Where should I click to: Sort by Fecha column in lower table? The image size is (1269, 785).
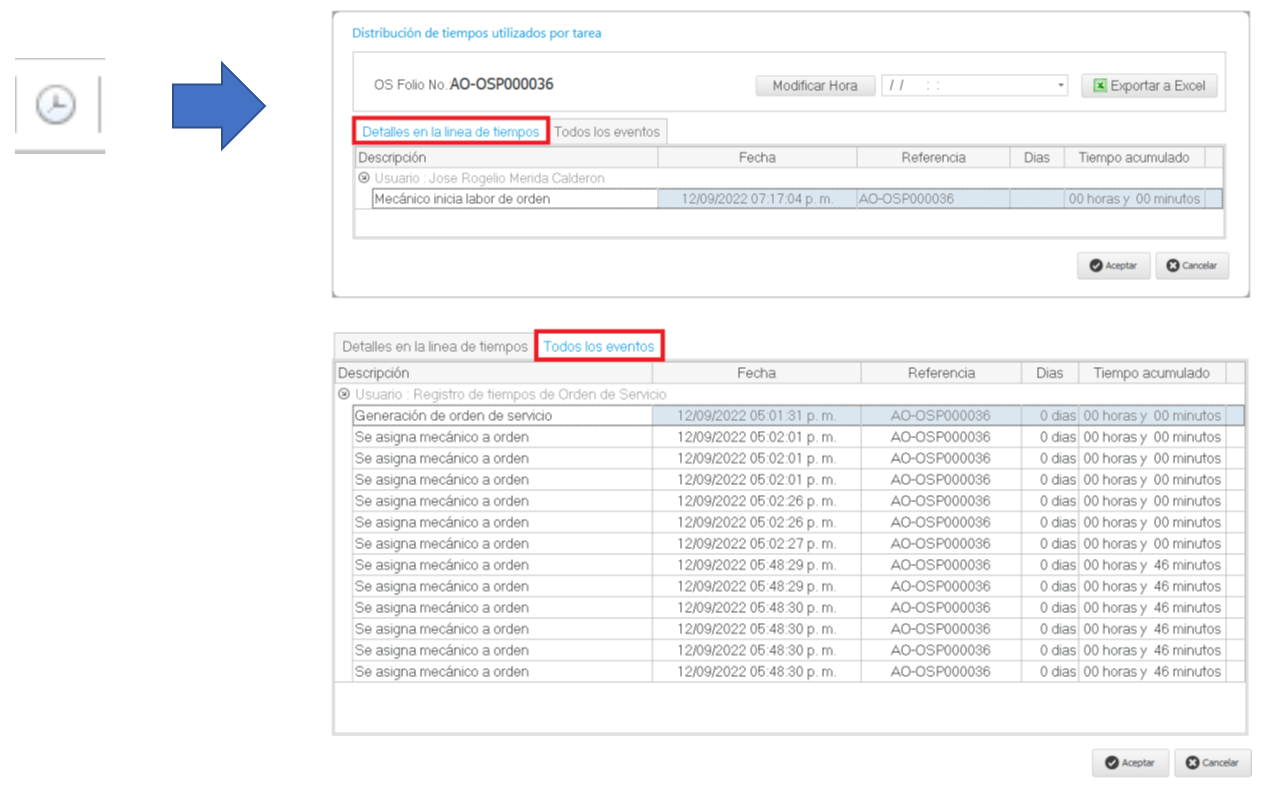[756, 373]
